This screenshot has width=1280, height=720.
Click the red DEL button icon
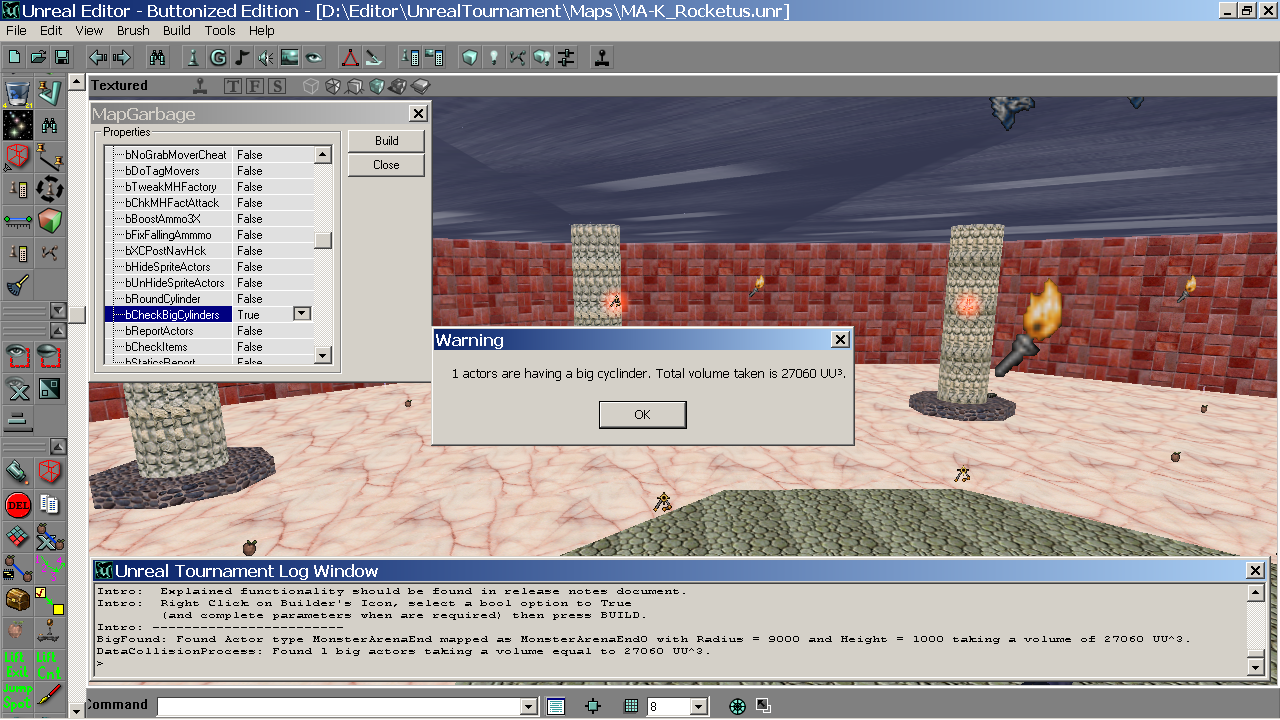tap(17, 505)
